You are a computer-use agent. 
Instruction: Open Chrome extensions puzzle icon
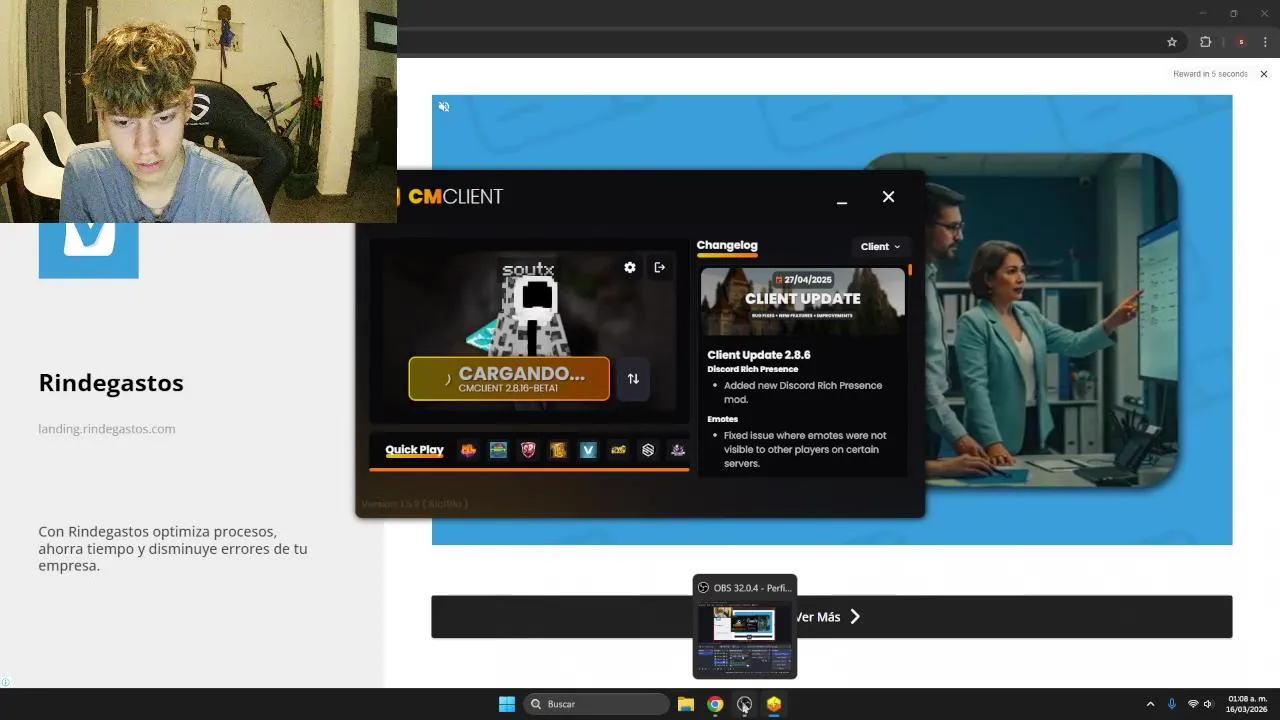[x=1205, y=42]
